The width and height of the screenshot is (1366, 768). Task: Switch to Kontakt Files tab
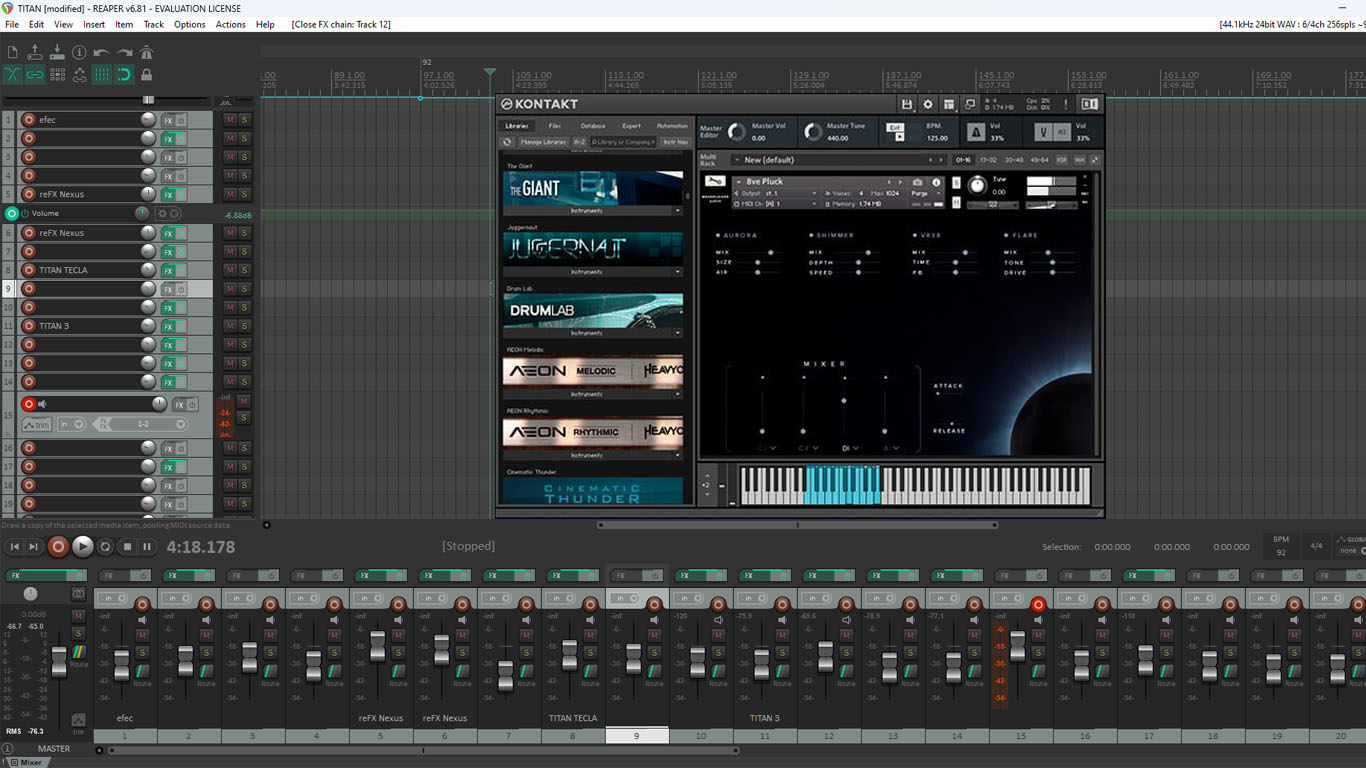(555, 126)
